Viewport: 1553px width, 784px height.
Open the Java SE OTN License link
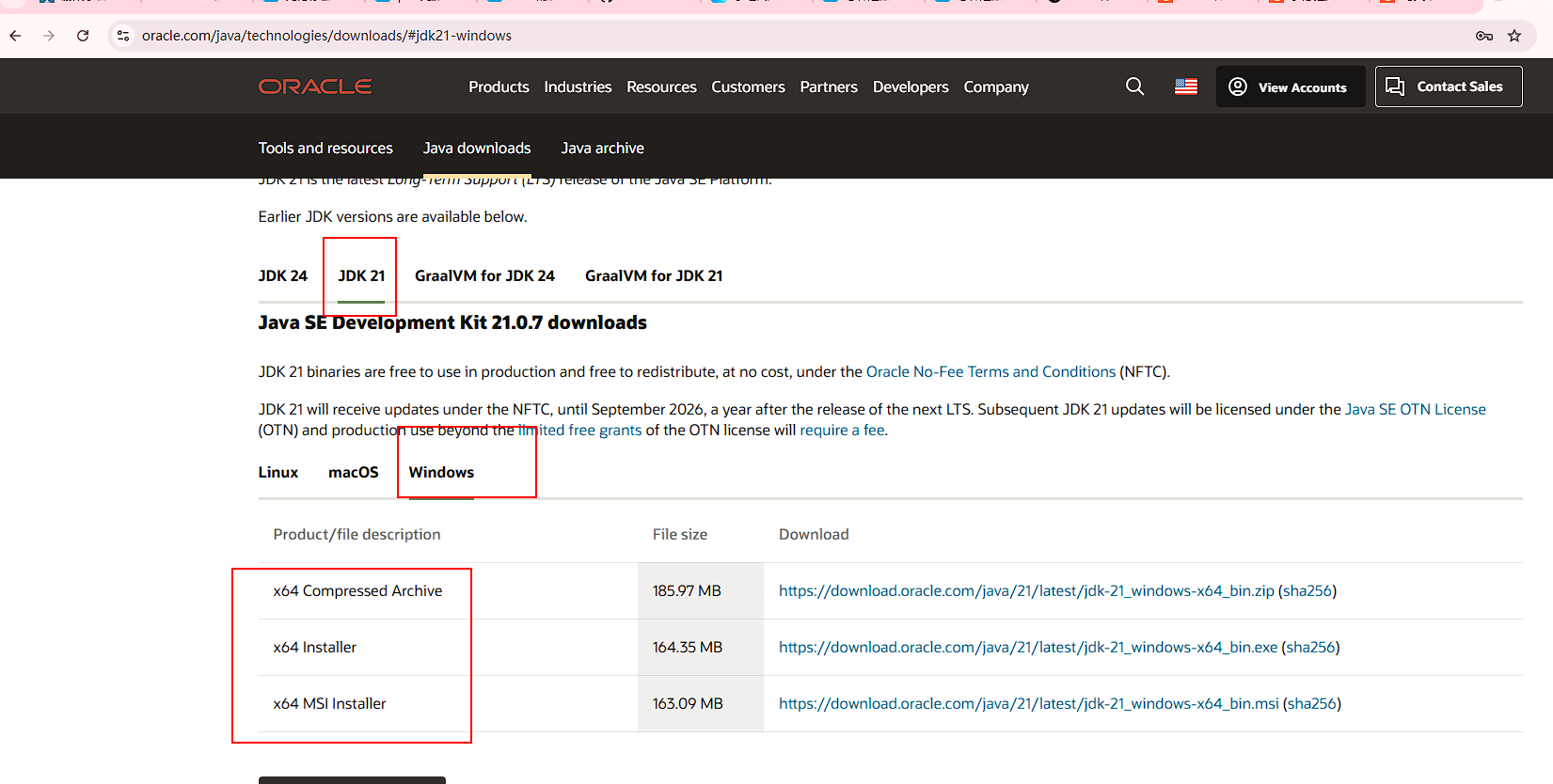1416,409
